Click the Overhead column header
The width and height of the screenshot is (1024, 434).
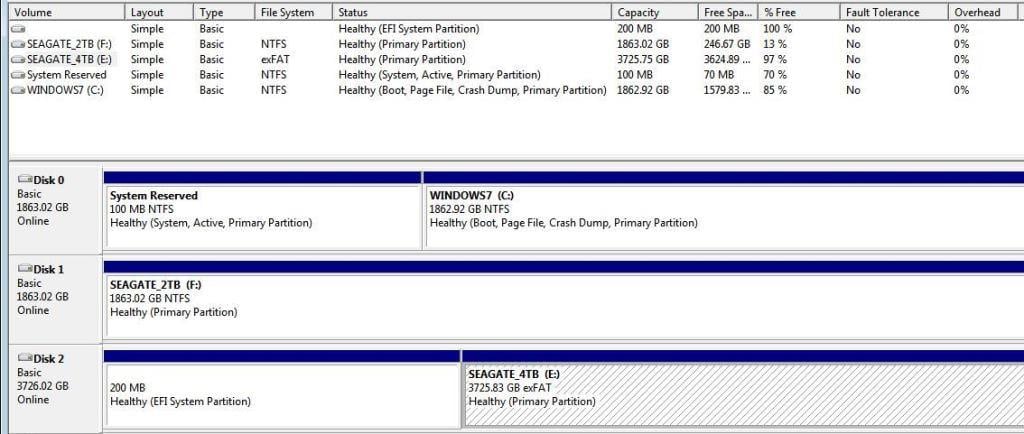[984, 12]
